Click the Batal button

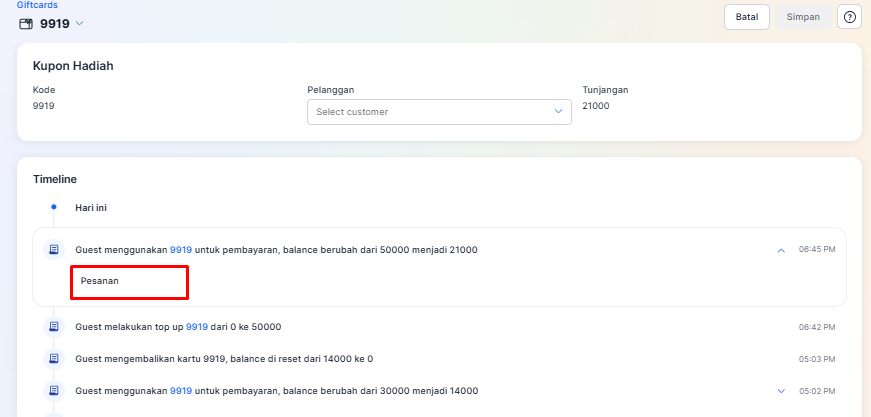[747, 17]
